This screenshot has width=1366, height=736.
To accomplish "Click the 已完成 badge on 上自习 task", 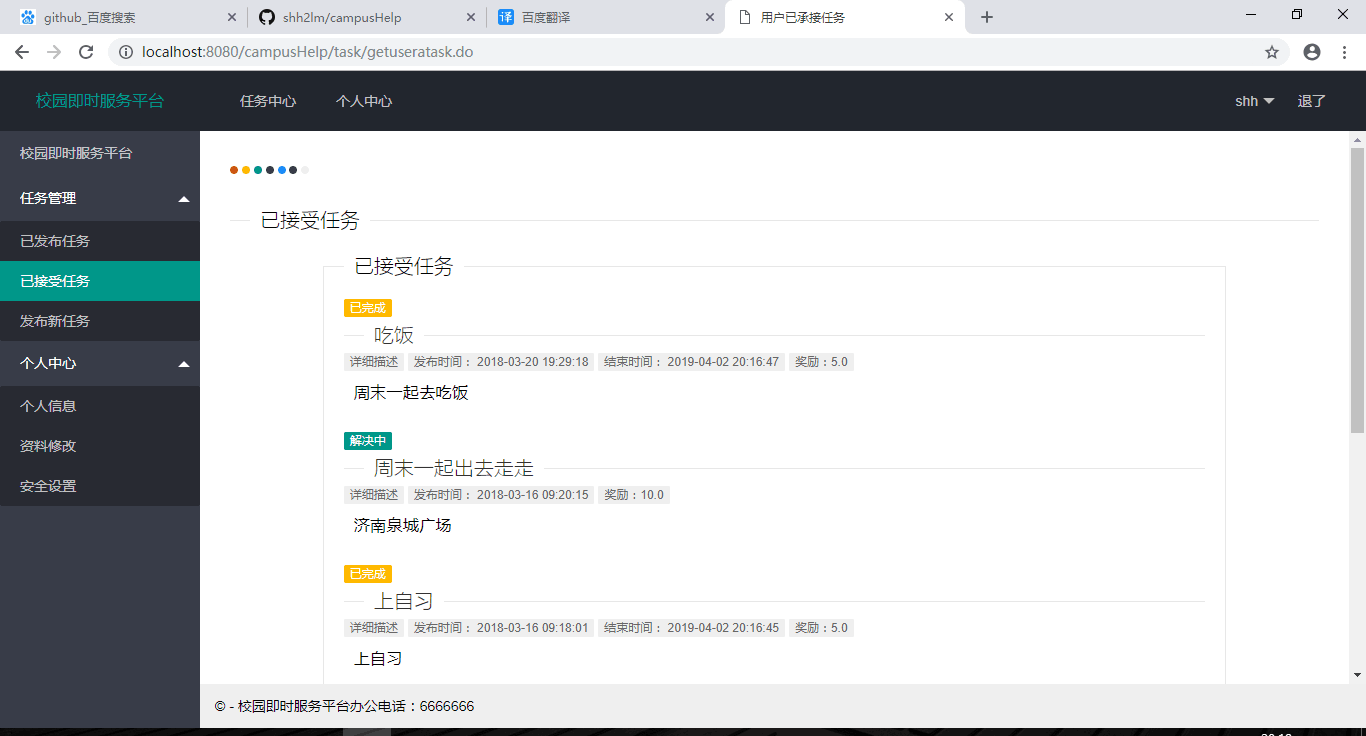I will click(x=367, y=573).
